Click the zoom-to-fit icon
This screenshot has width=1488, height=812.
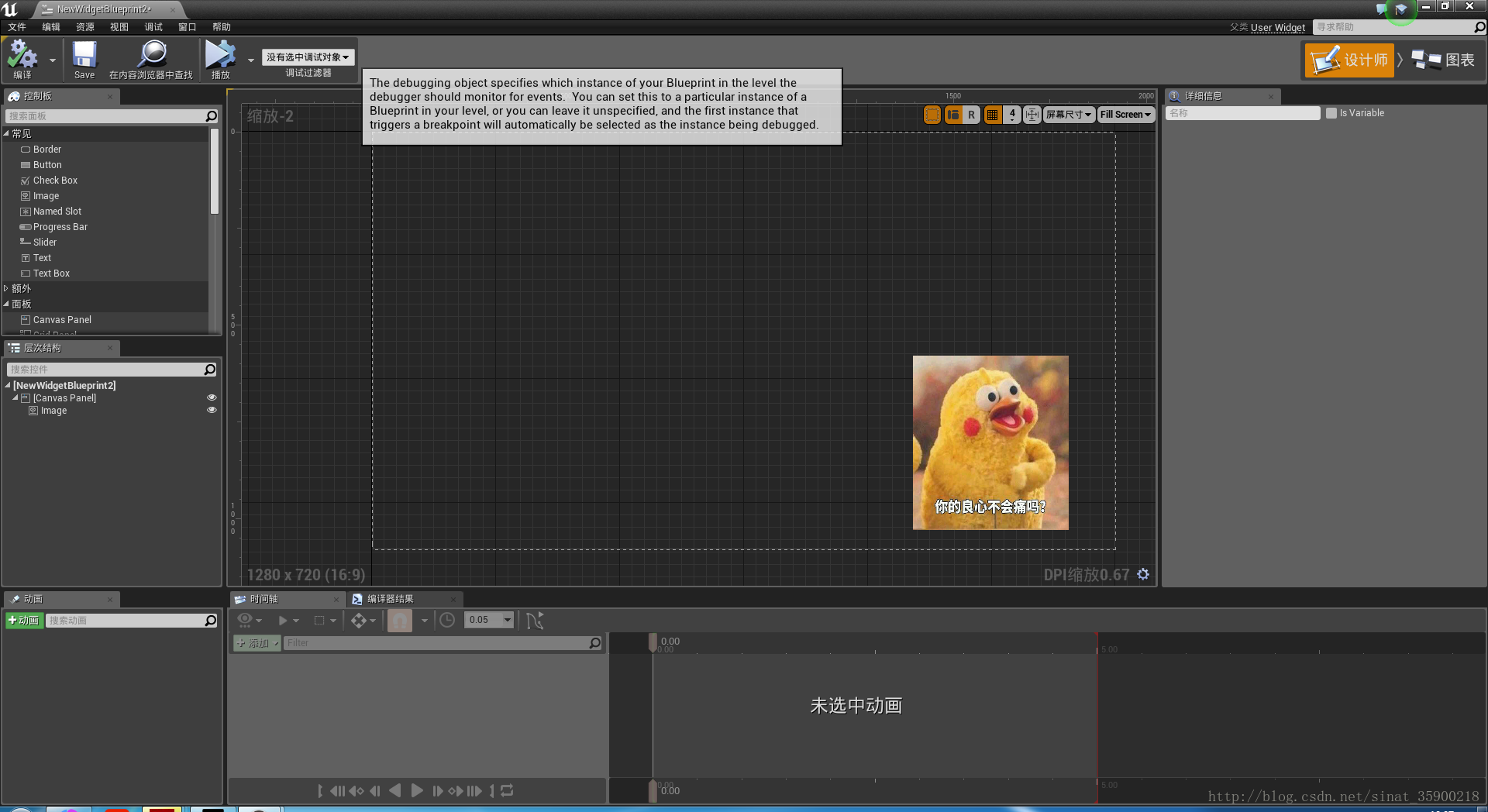tap(1032, 115)
